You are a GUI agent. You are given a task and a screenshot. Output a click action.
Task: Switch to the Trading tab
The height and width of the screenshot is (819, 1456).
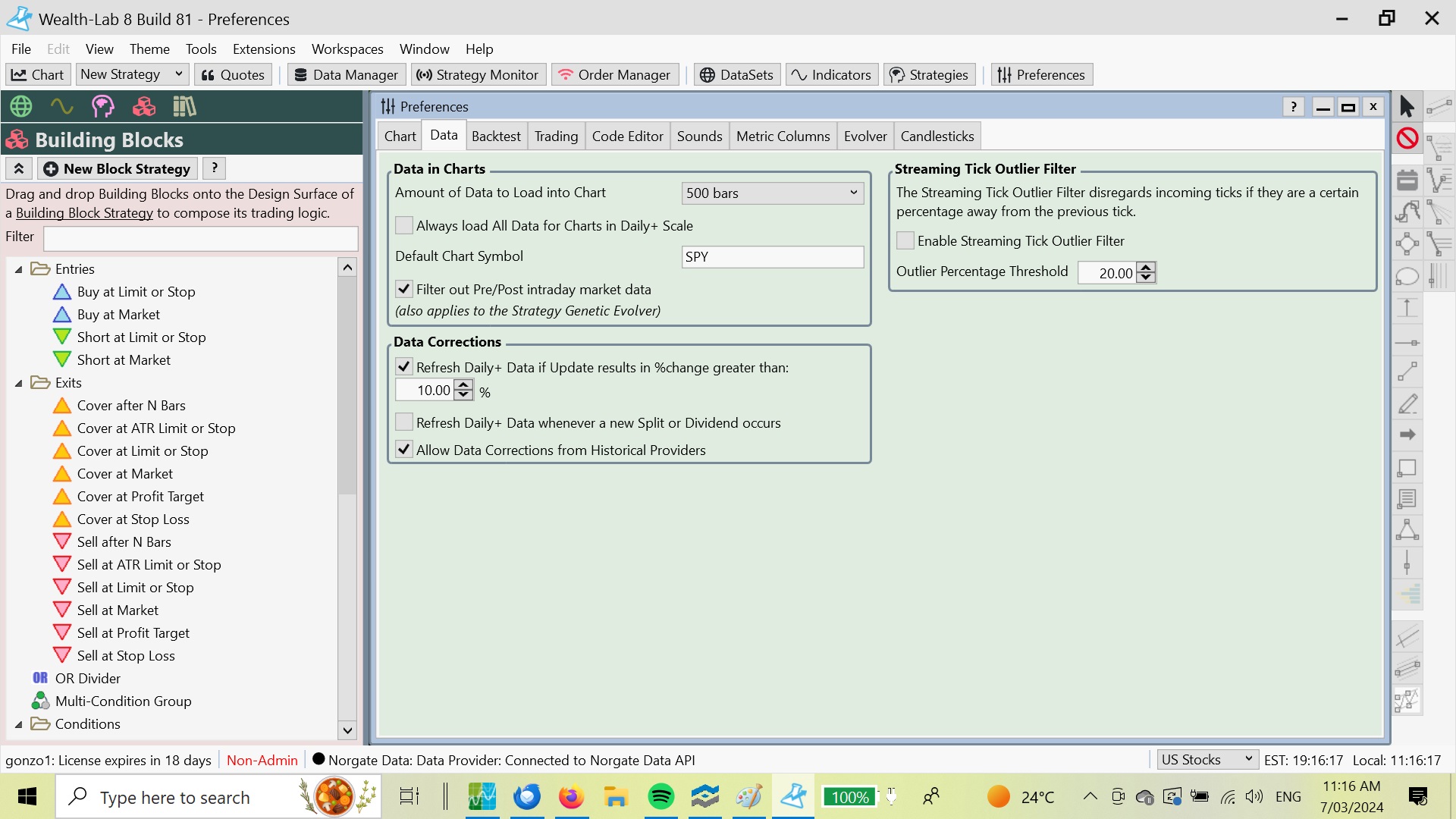pyautogui.click(x=556, y=136)
